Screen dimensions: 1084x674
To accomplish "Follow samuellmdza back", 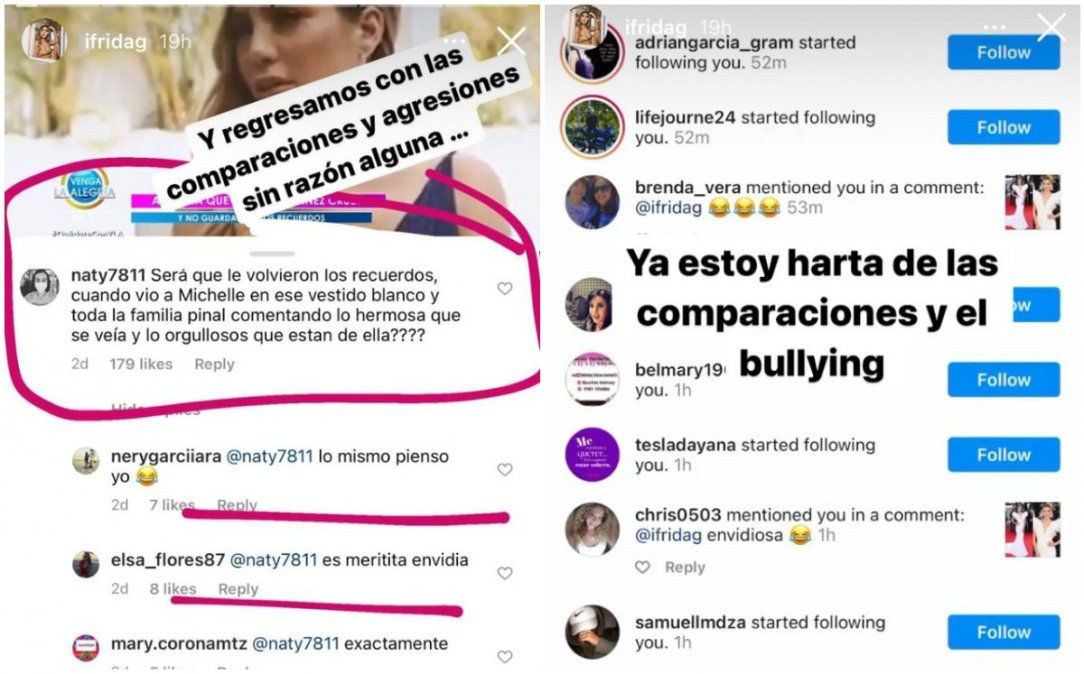I will [1003, 632].
